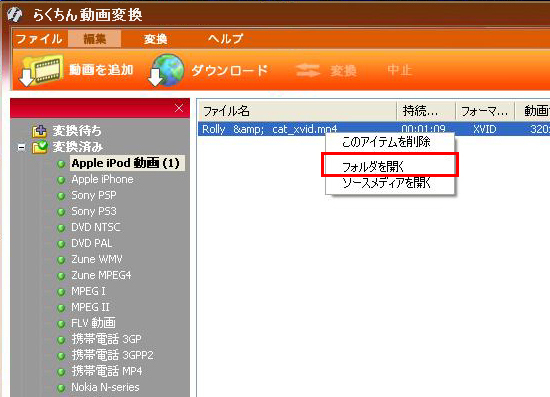Select MPEG II in the tree
The height and width of the screenshot is (397, 550).
(x=90, y=307)
